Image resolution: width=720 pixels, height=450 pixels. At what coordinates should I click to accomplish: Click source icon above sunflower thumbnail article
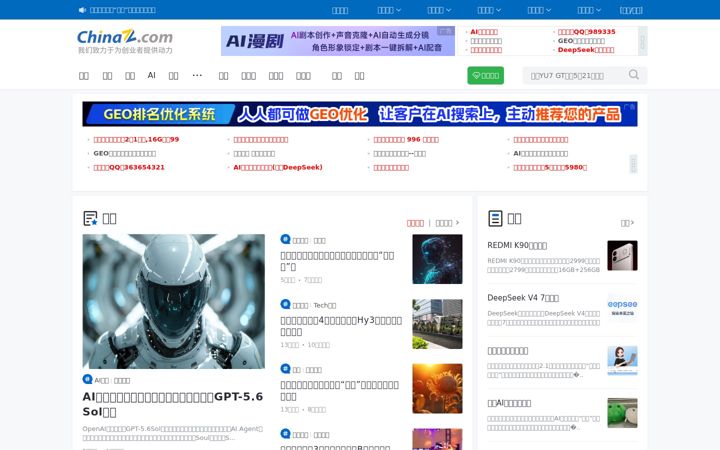pos(286,369)
